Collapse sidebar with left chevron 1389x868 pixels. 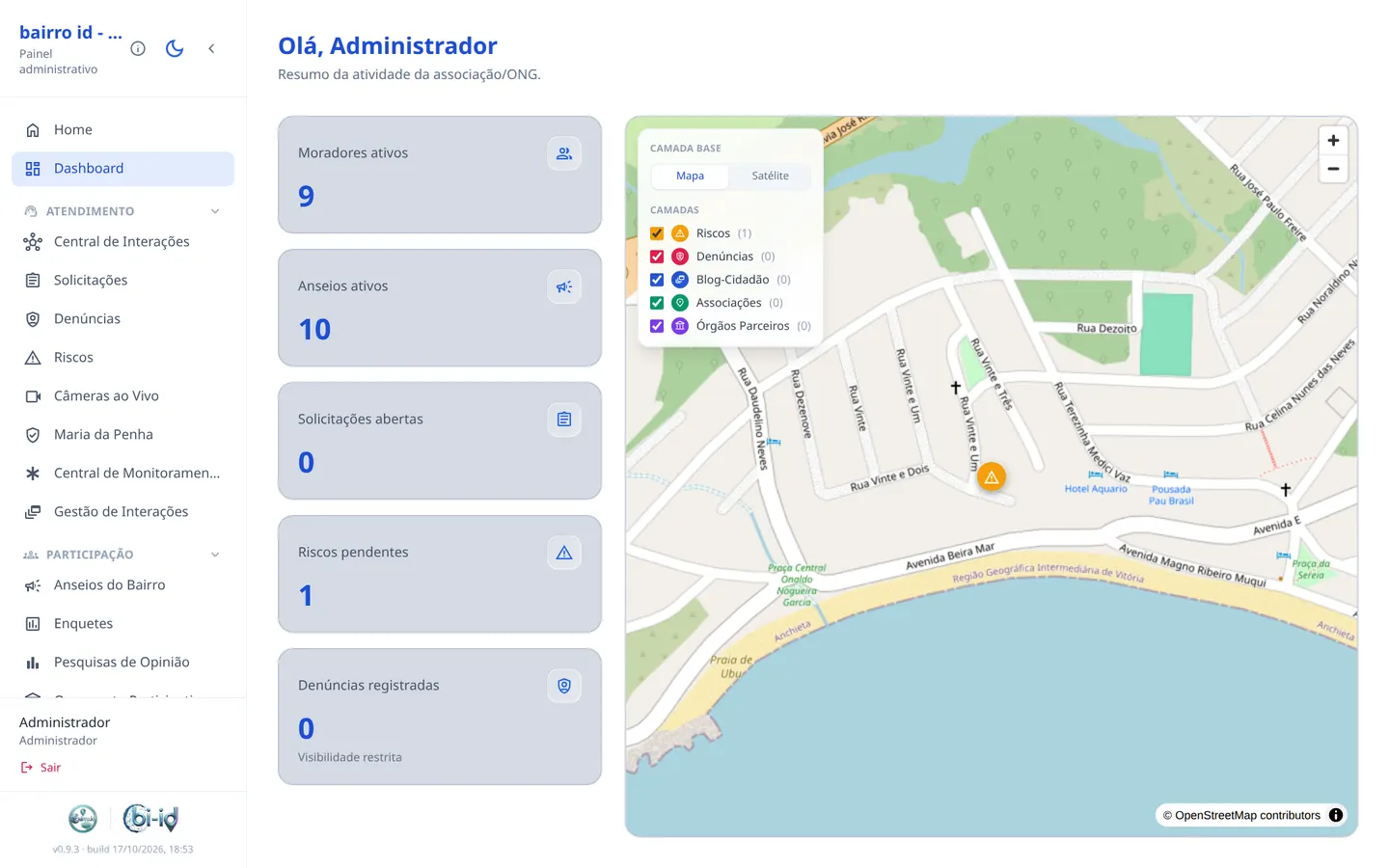click(x=211, y=48)
